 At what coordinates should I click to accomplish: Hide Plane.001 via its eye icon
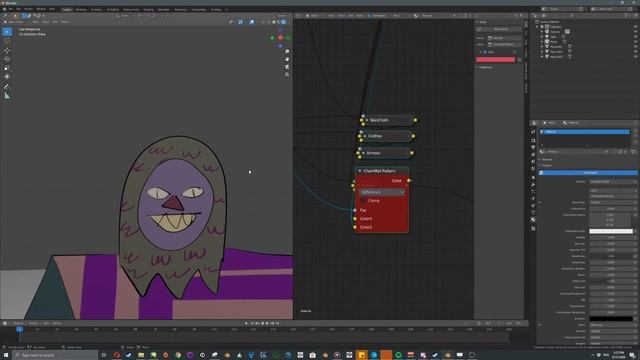click(x=635, y=47)
